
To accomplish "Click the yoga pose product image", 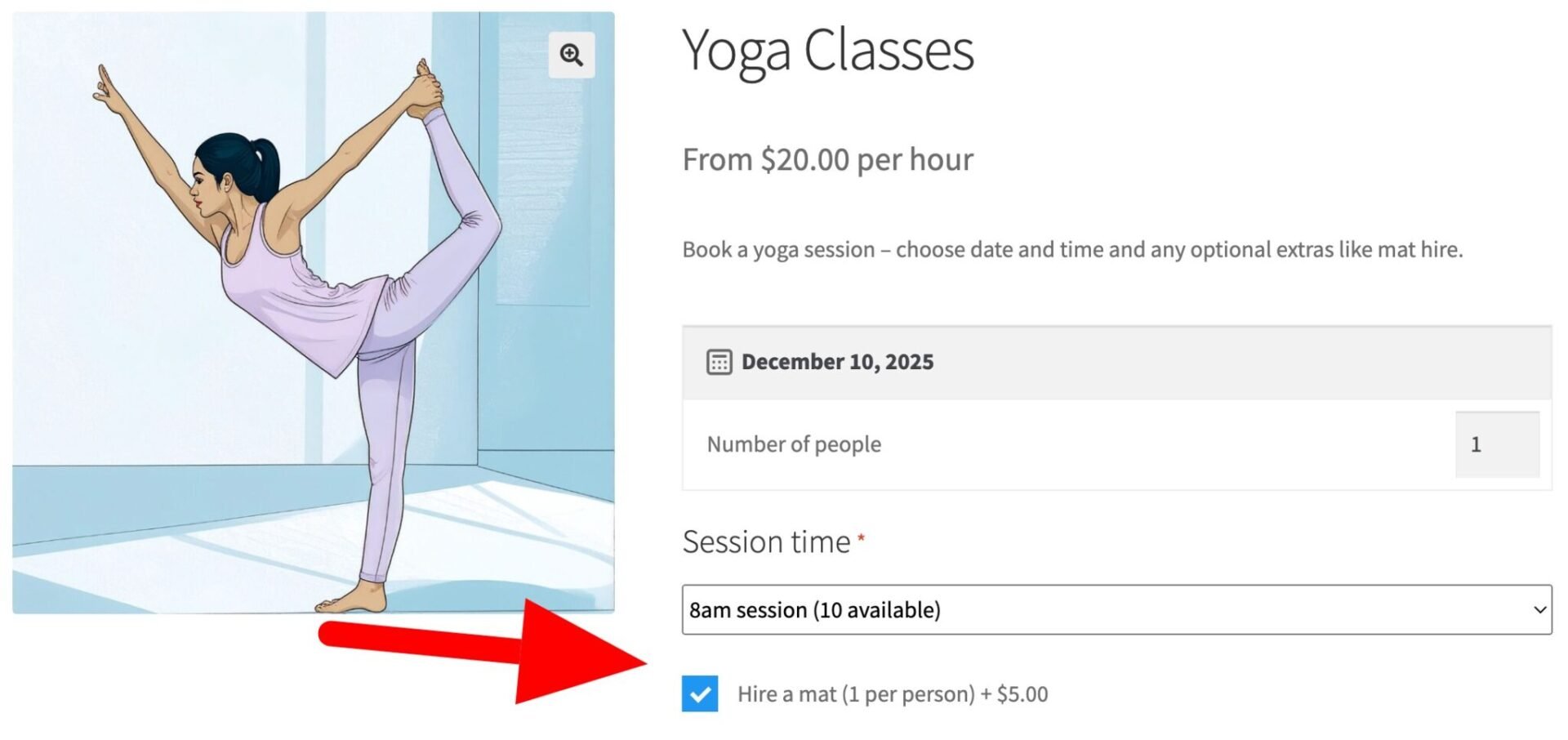I will pos(310,310).
